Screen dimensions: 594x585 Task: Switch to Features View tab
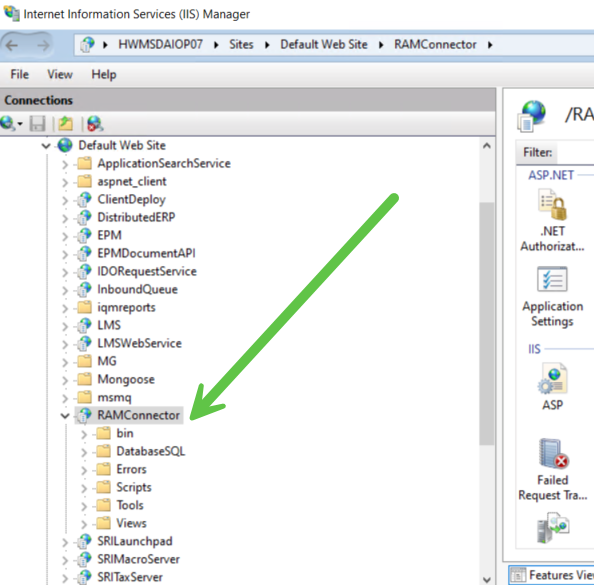point(552,575)
